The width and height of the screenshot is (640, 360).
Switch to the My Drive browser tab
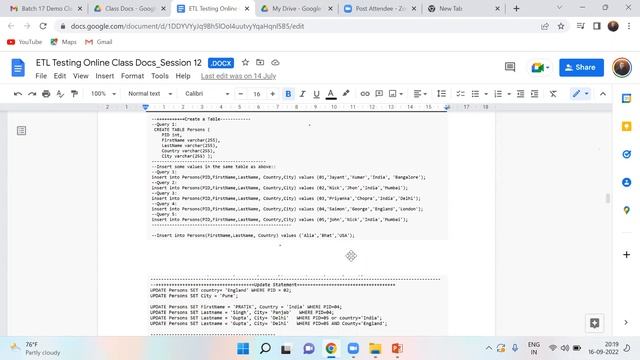(296, 9)
